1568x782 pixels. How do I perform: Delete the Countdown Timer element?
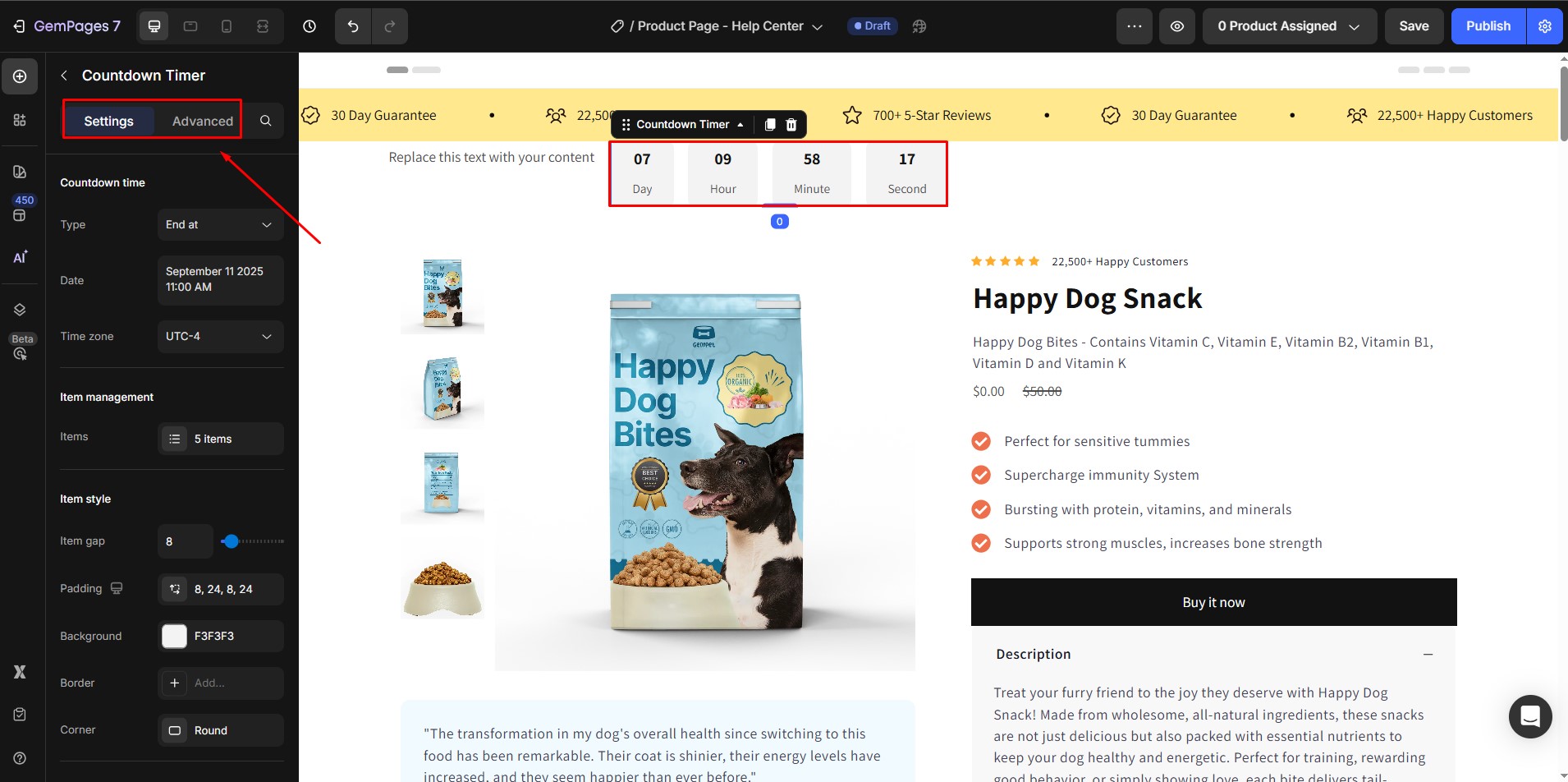(x=791, y=125)
